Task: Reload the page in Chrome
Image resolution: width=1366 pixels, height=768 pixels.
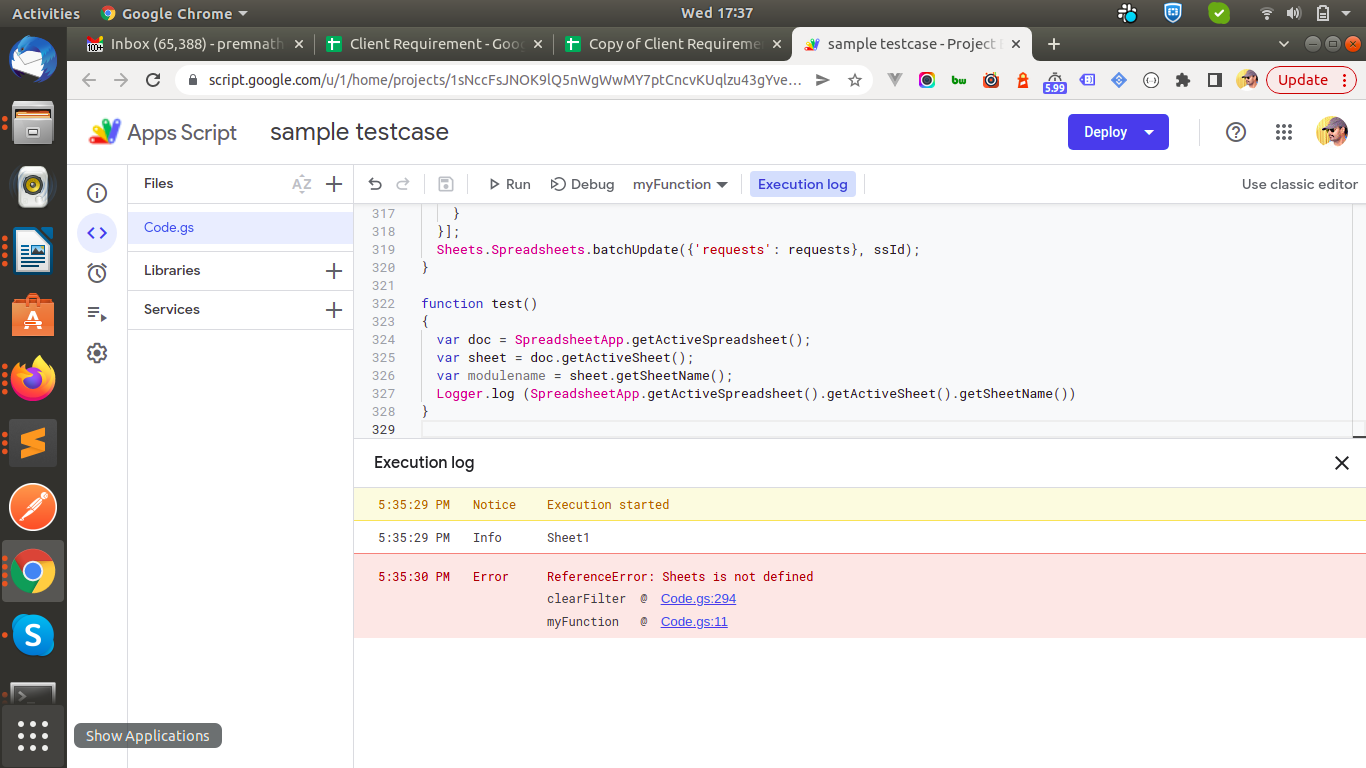Action: coord(153,80)
